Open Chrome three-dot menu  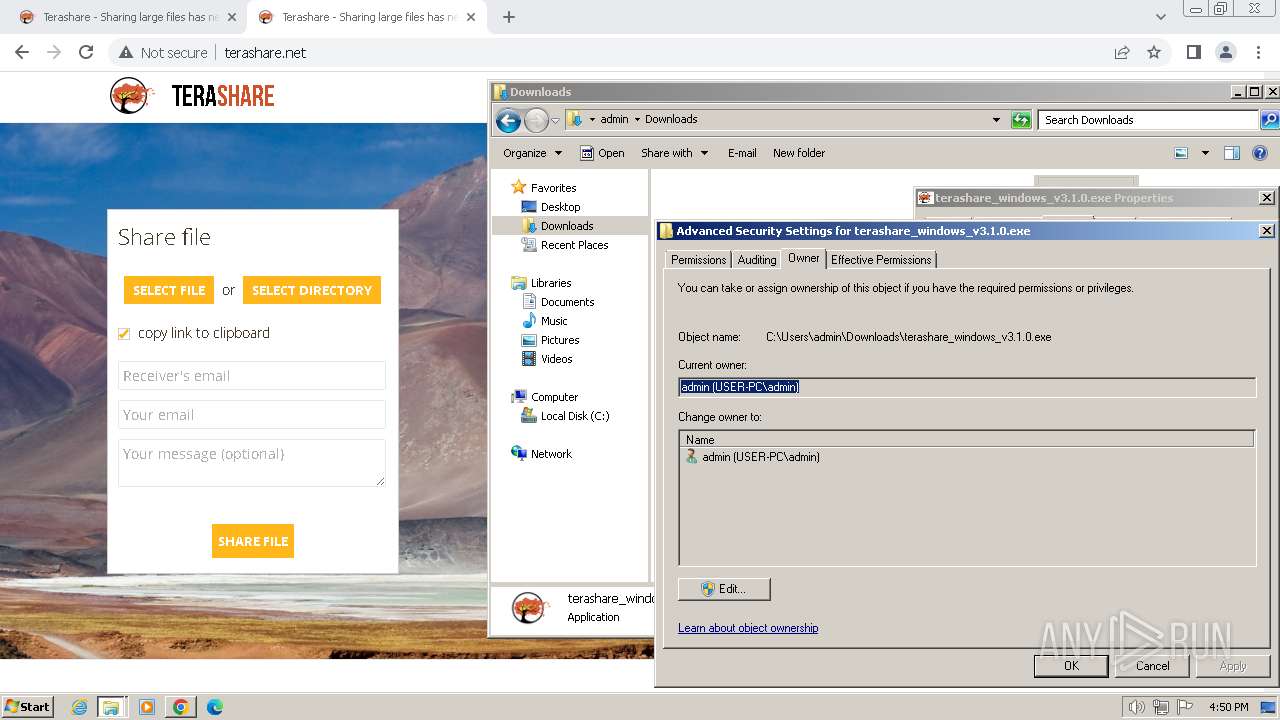(x=1257, y=52)
